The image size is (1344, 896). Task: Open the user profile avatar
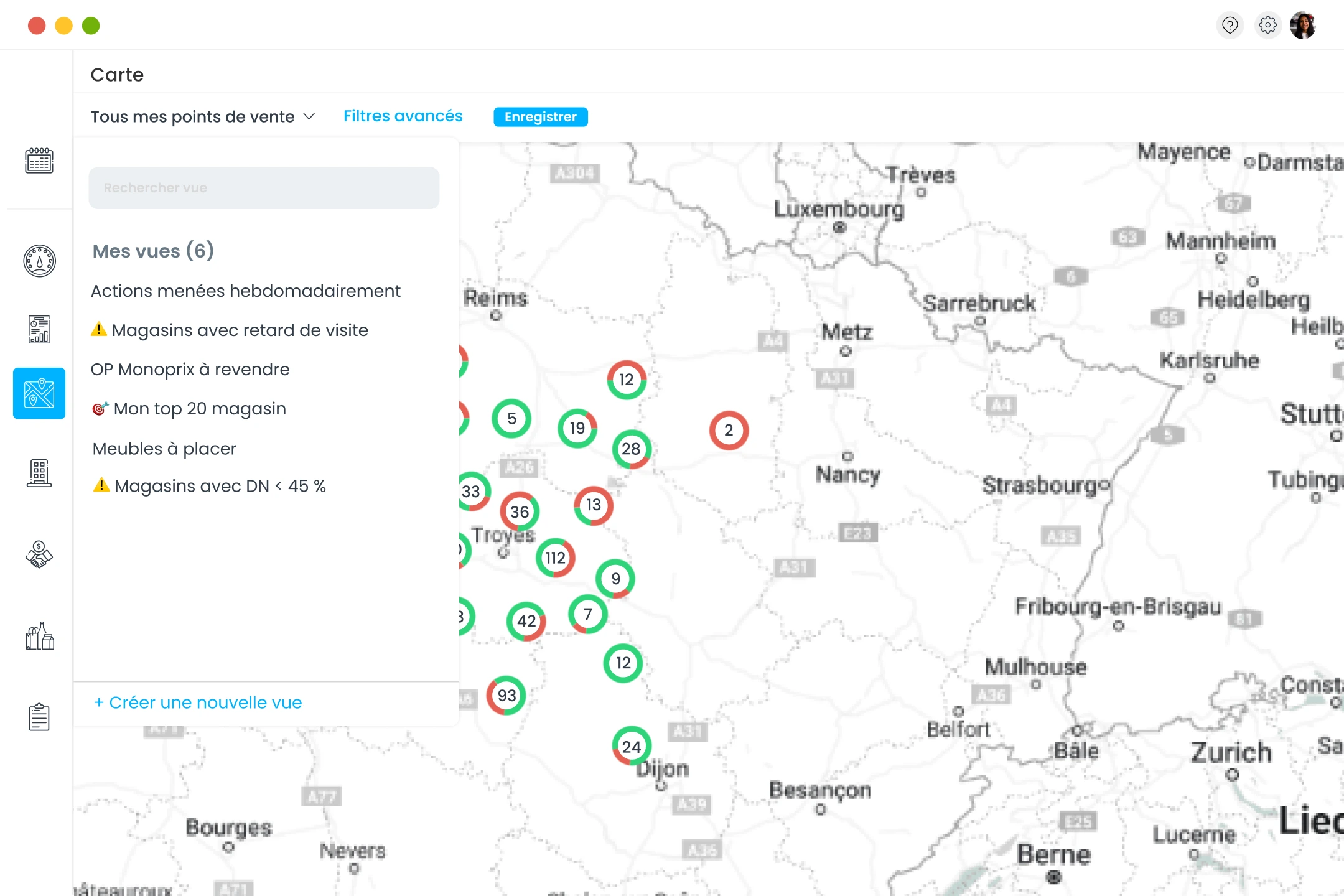1303,26
